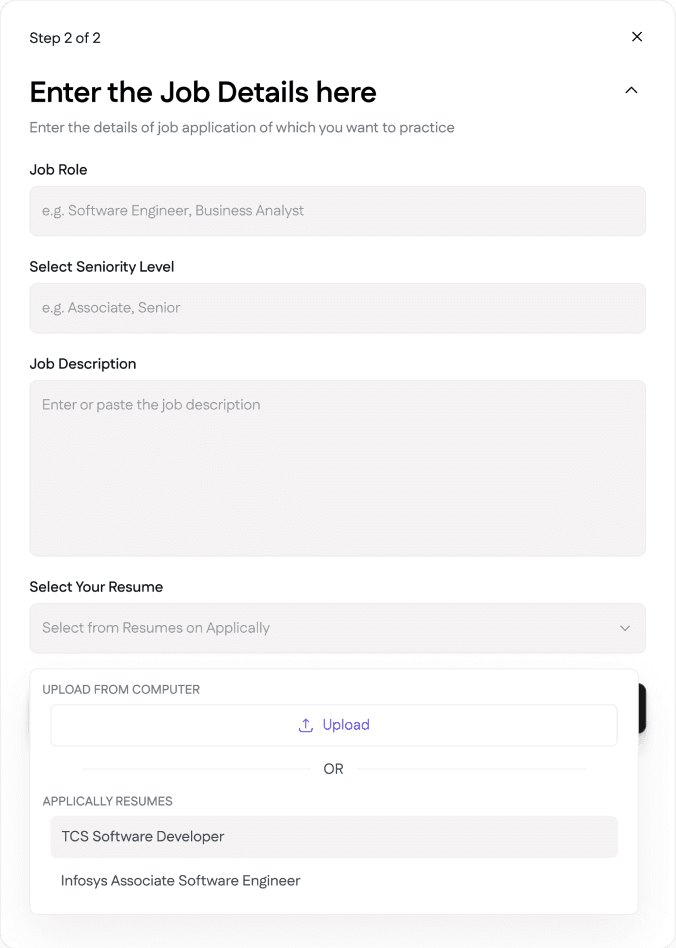Click the Job Description label
This screenshot has height=948, width=676.
[x=83, y=364]
